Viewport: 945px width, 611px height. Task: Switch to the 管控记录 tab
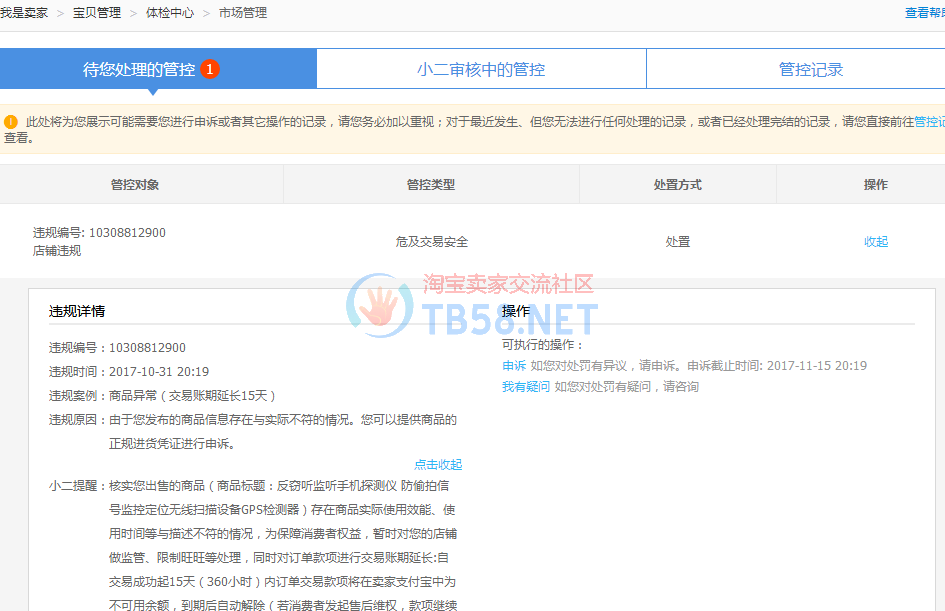[x=810, y=70]
